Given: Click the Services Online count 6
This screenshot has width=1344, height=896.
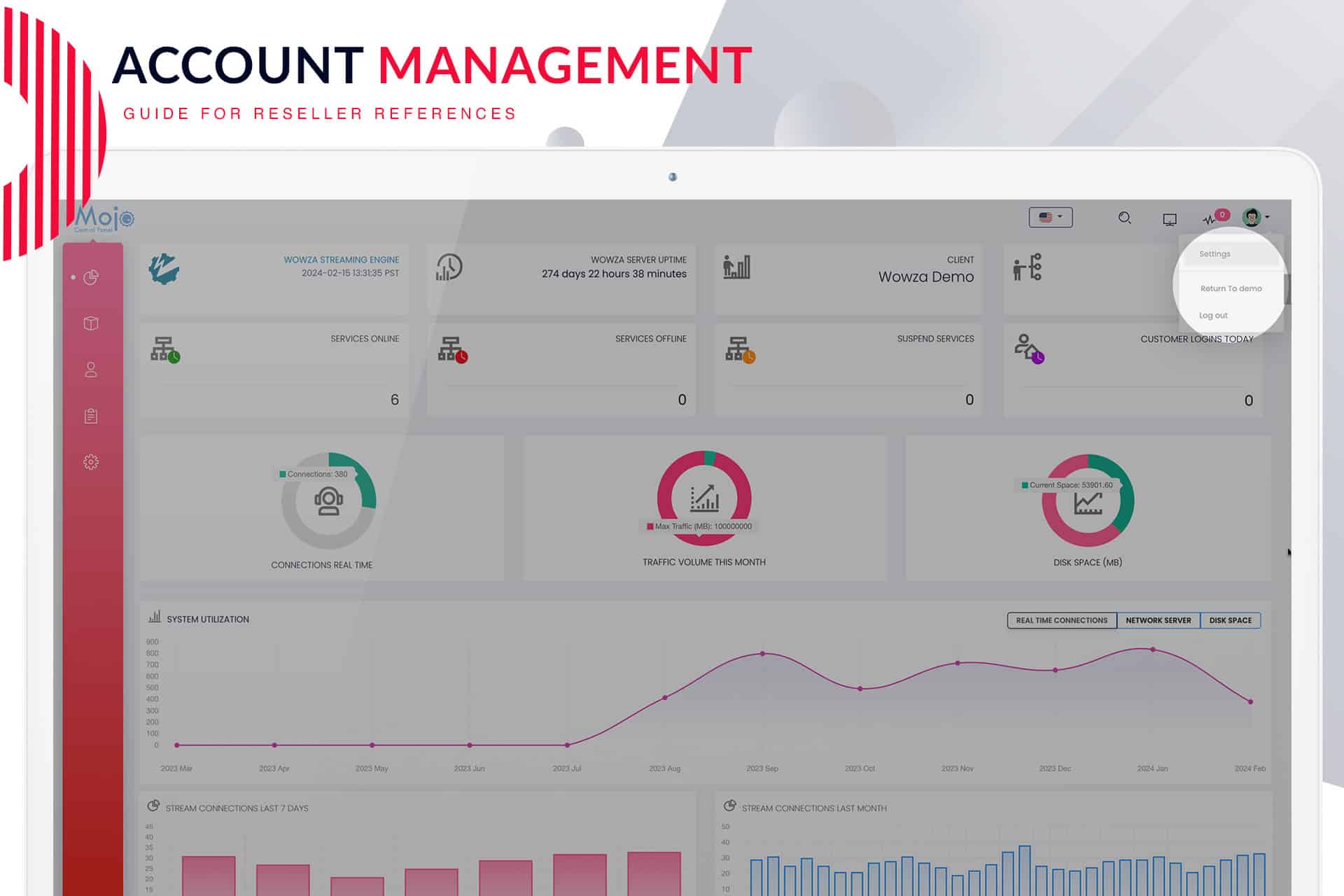Looking at the screenshot, I should coord(395,400).
